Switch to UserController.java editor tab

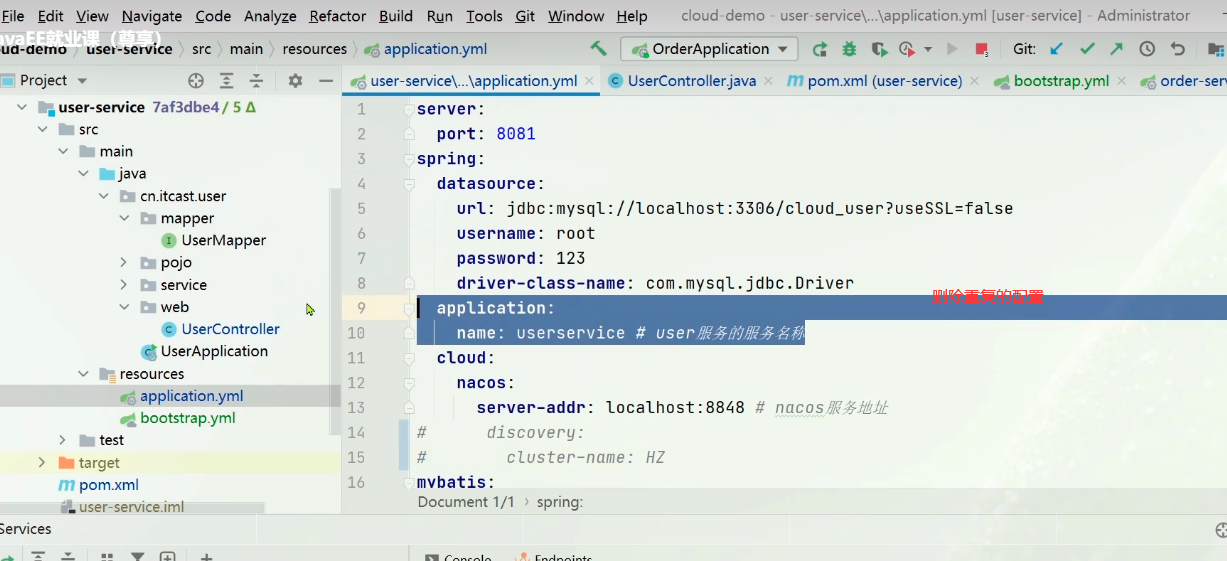pos(691,81)
